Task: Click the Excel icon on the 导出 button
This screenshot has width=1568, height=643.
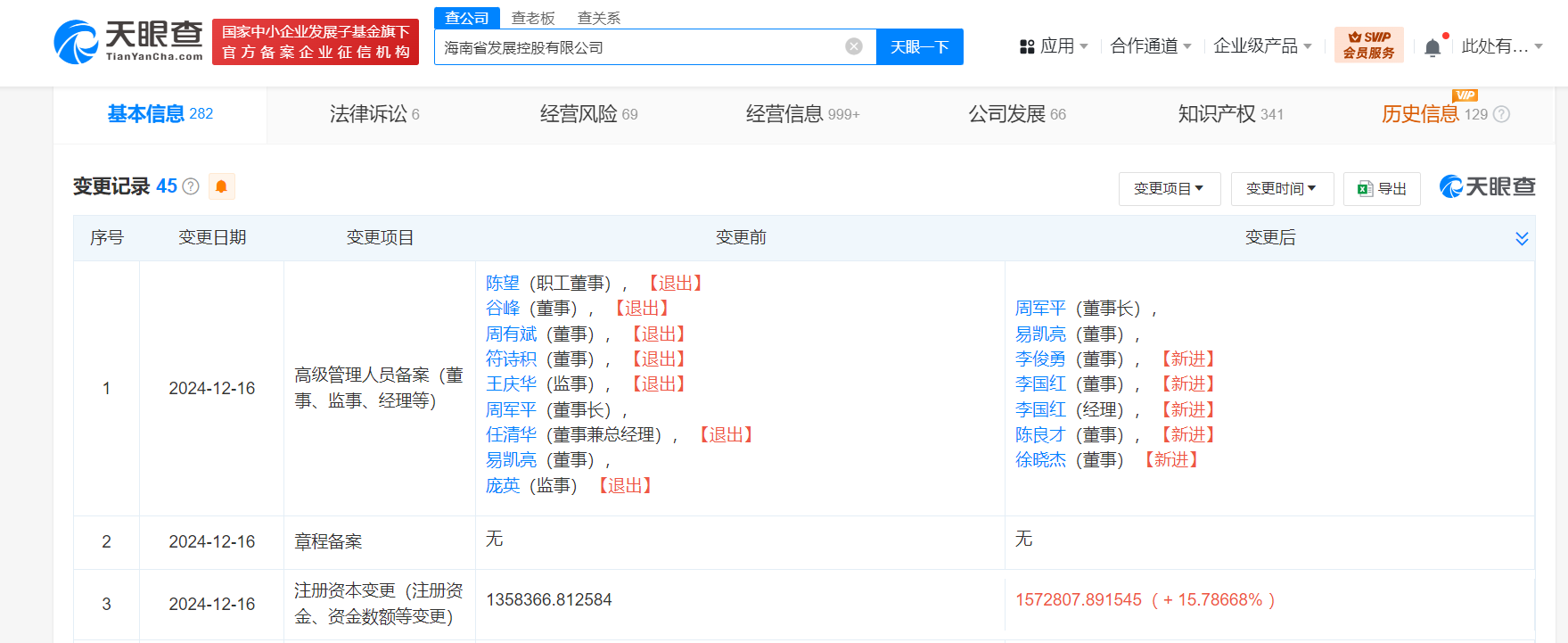Action: tap(1364, 189)
